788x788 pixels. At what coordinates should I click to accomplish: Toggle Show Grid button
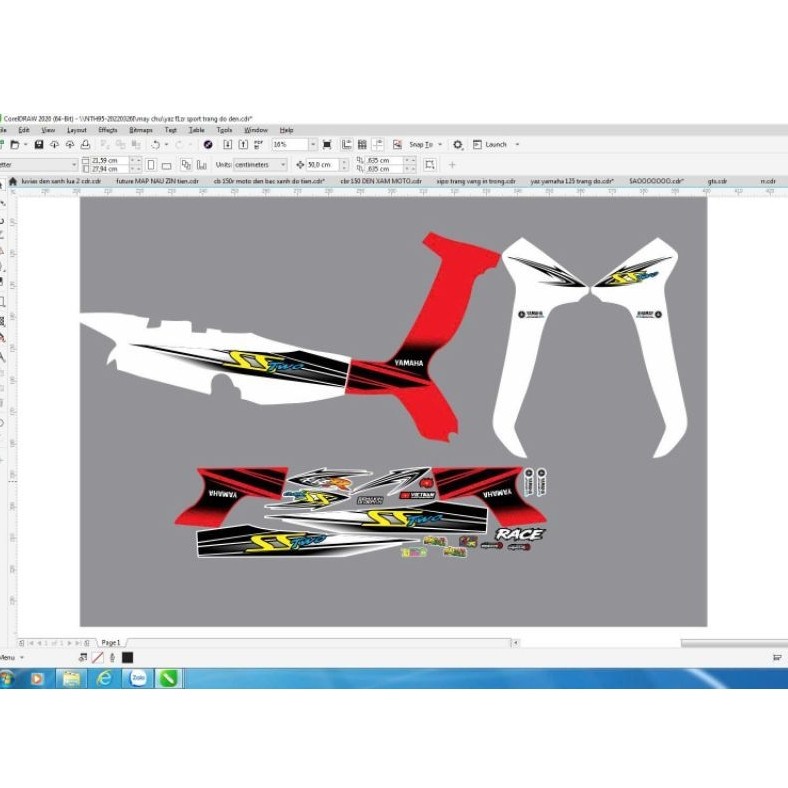tap(362, 145)
